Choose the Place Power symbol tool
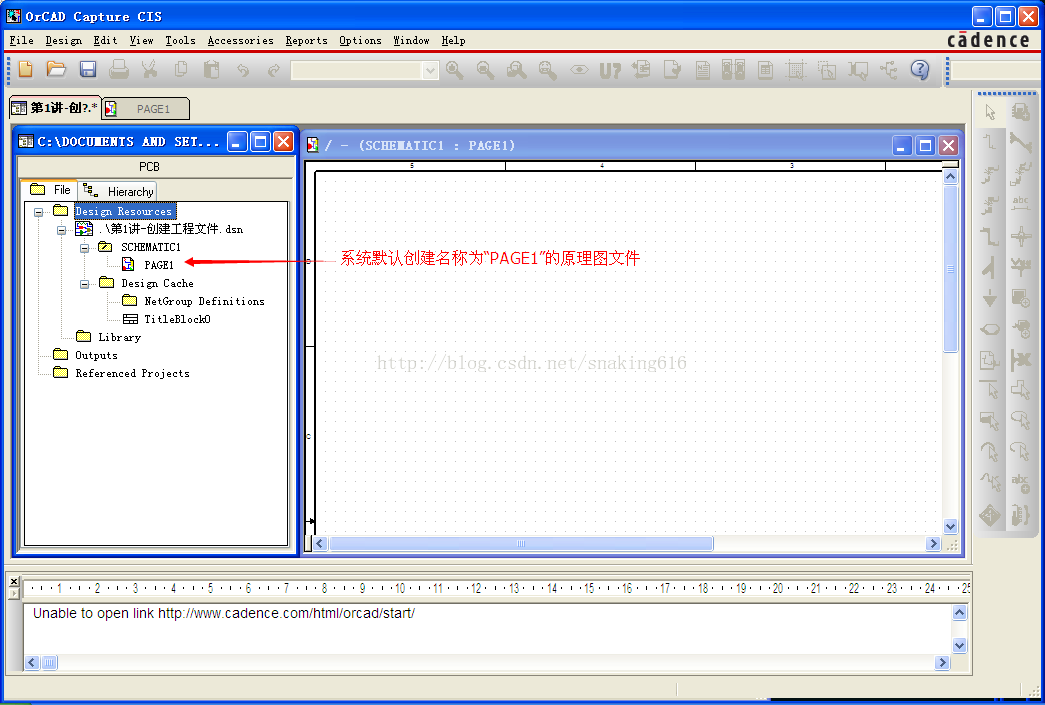Viewport: 1045px width, 705px height. (1020, 267)
